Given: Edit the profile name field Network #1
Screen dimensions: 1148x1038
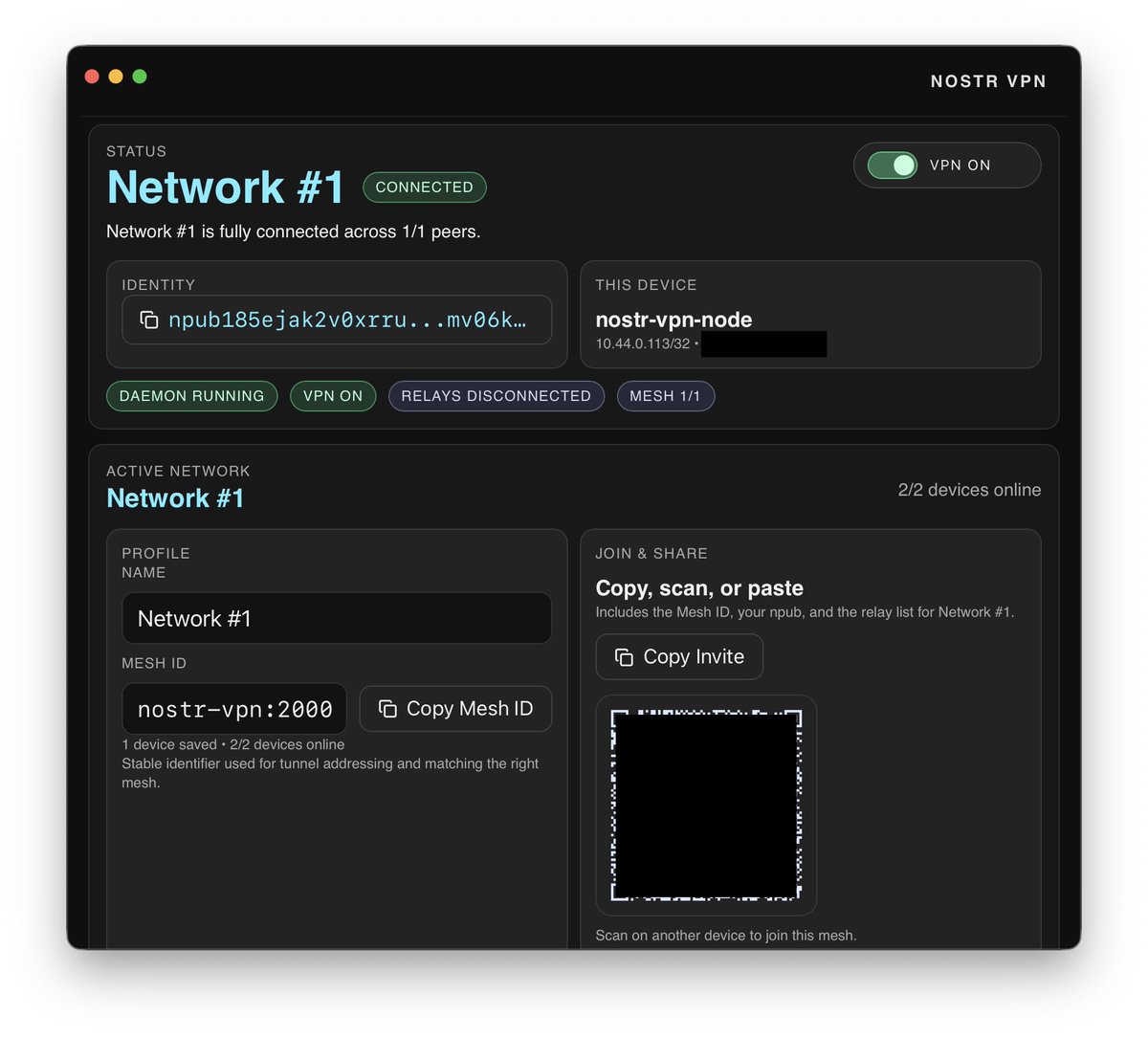Looking at the screenshot, I should tap(337, 619).
